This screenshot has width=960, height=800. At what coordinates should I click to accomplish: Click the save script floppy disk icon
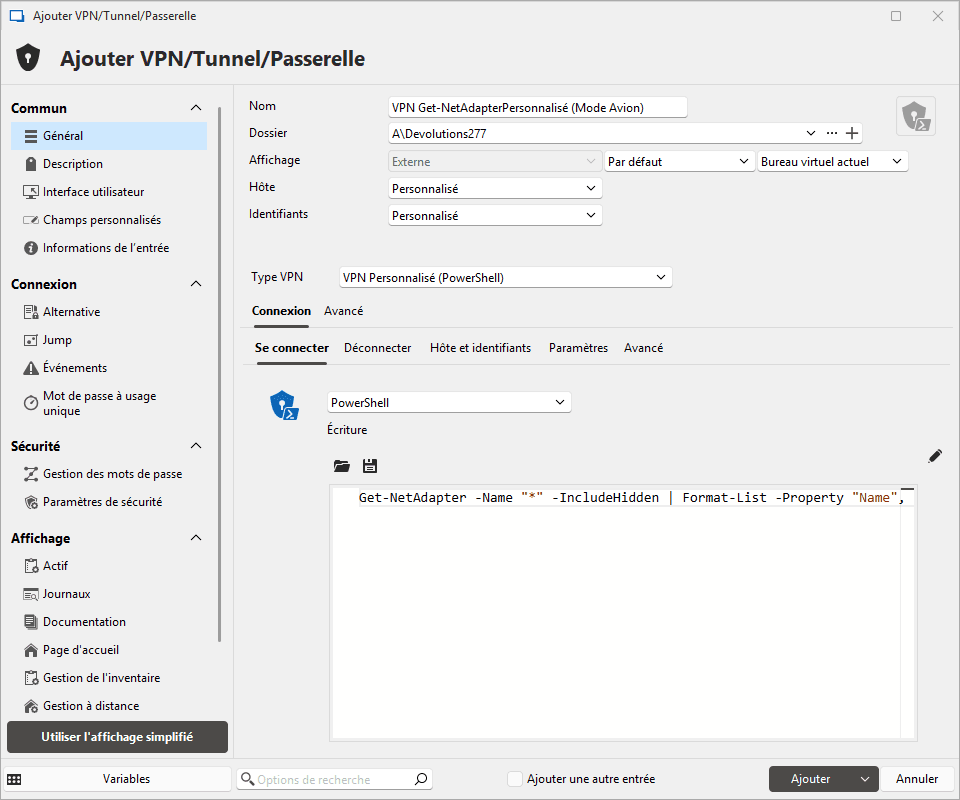coord(369,466)
